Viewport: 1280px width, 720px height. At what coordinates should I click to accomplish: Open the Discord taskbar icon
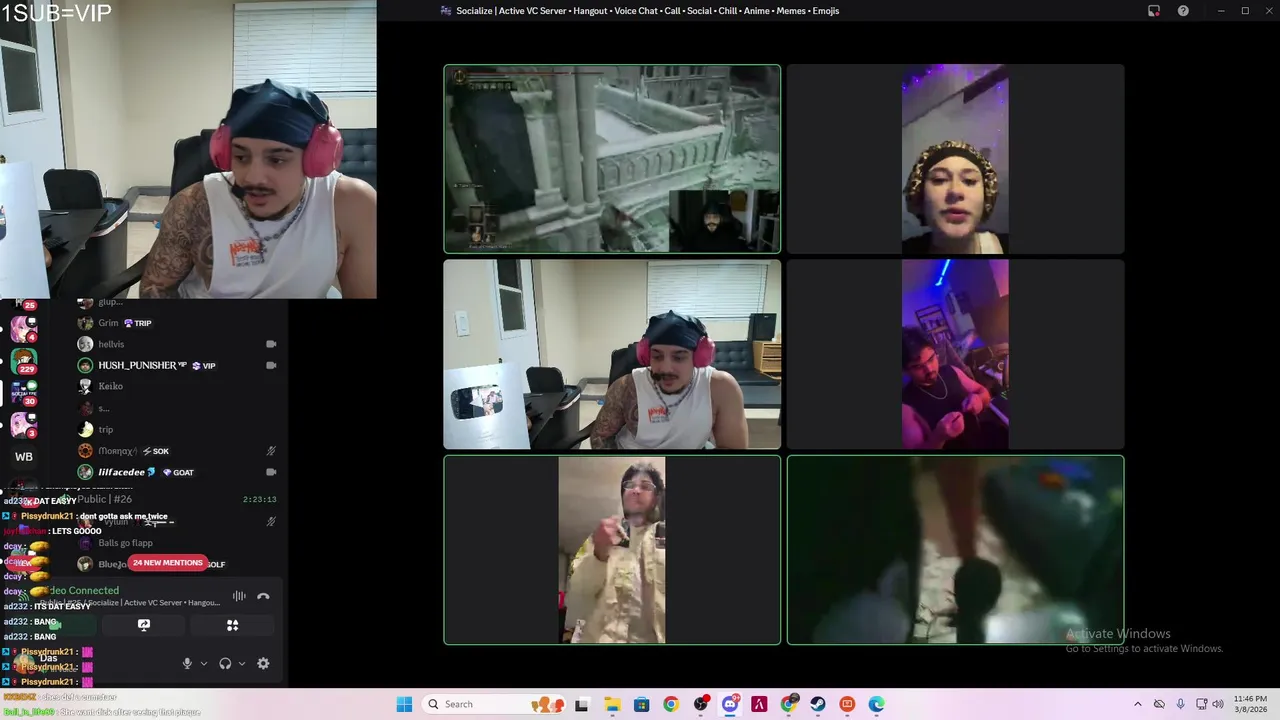click(730, 704)
